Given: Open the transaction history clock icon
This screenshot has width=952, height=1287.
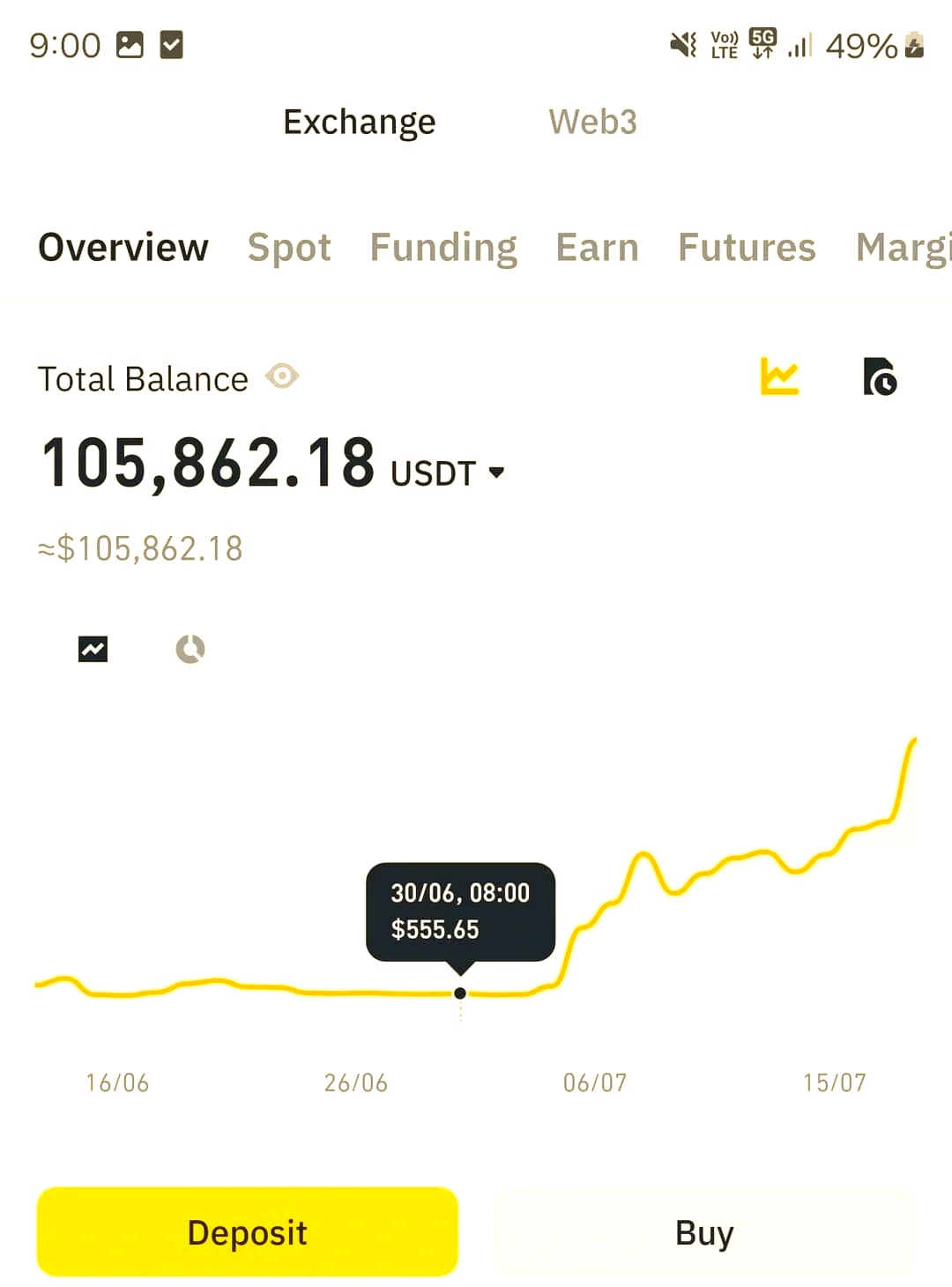Looking at the screenshot, I should click(880, 376).
